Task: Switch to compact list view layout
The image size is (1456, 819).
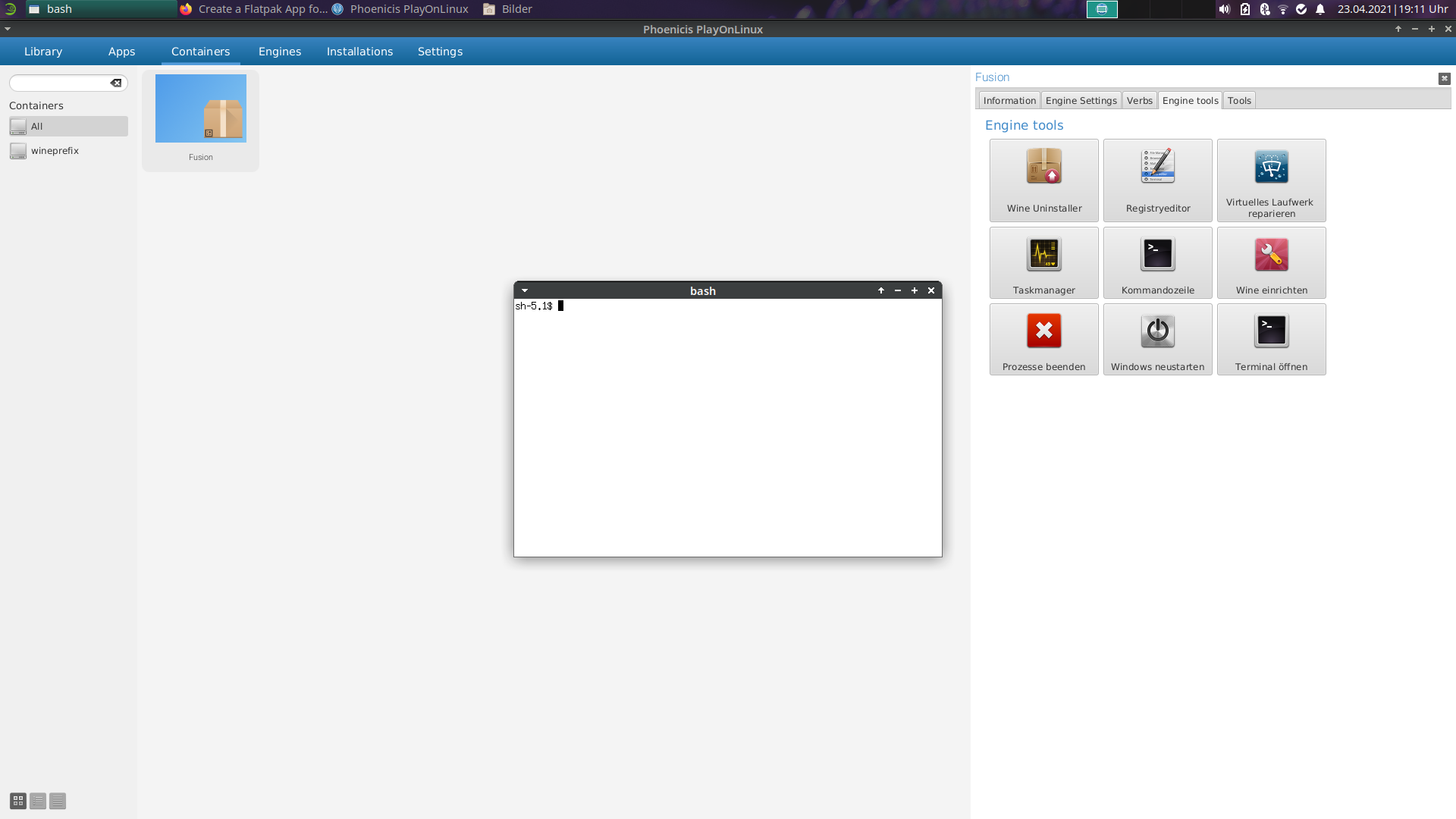Action: 38,801
